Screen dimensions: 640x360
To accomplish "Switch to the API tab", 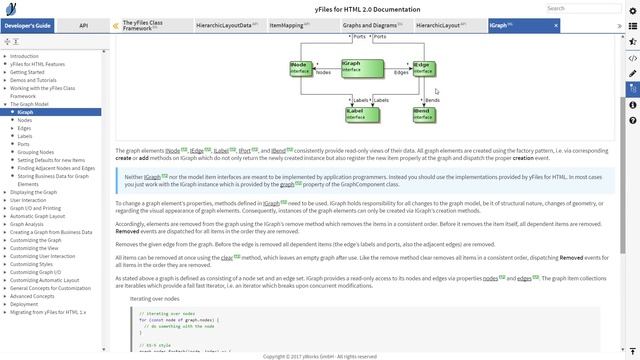I will pyautogui.click(x=83, y=26).
